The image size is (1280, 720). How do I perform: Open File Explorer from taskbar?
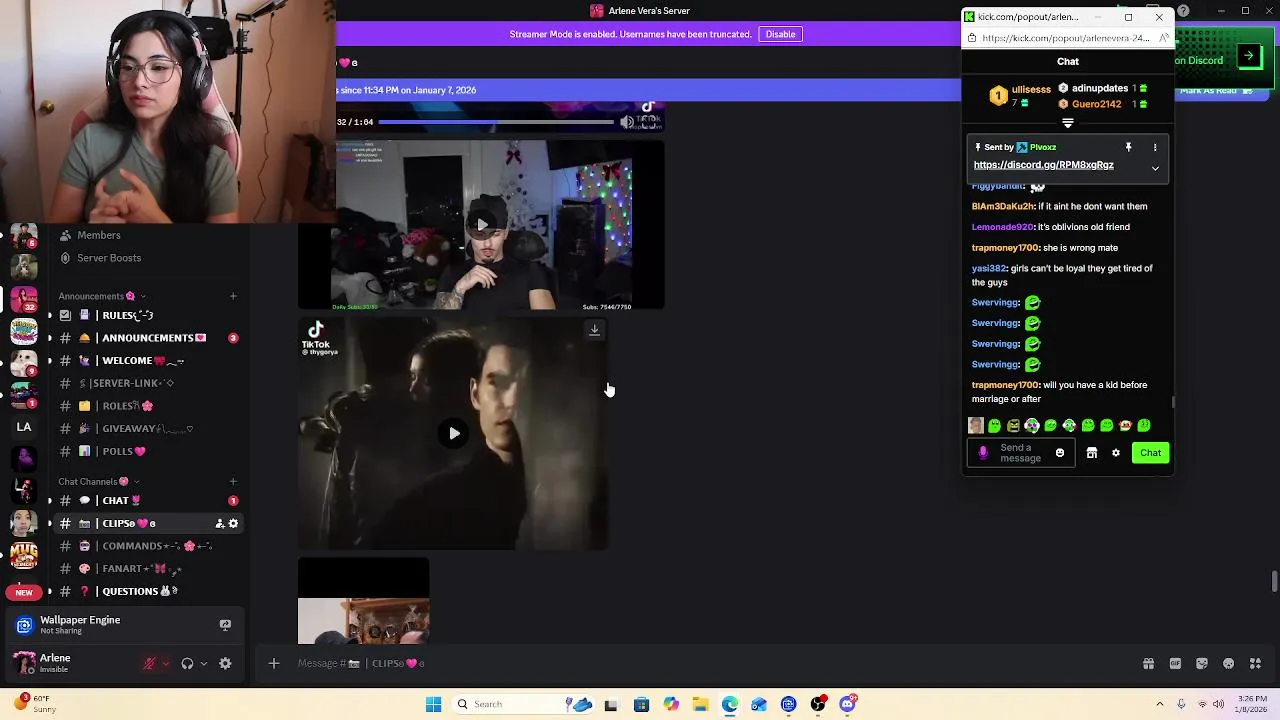(x=700, y=704)
